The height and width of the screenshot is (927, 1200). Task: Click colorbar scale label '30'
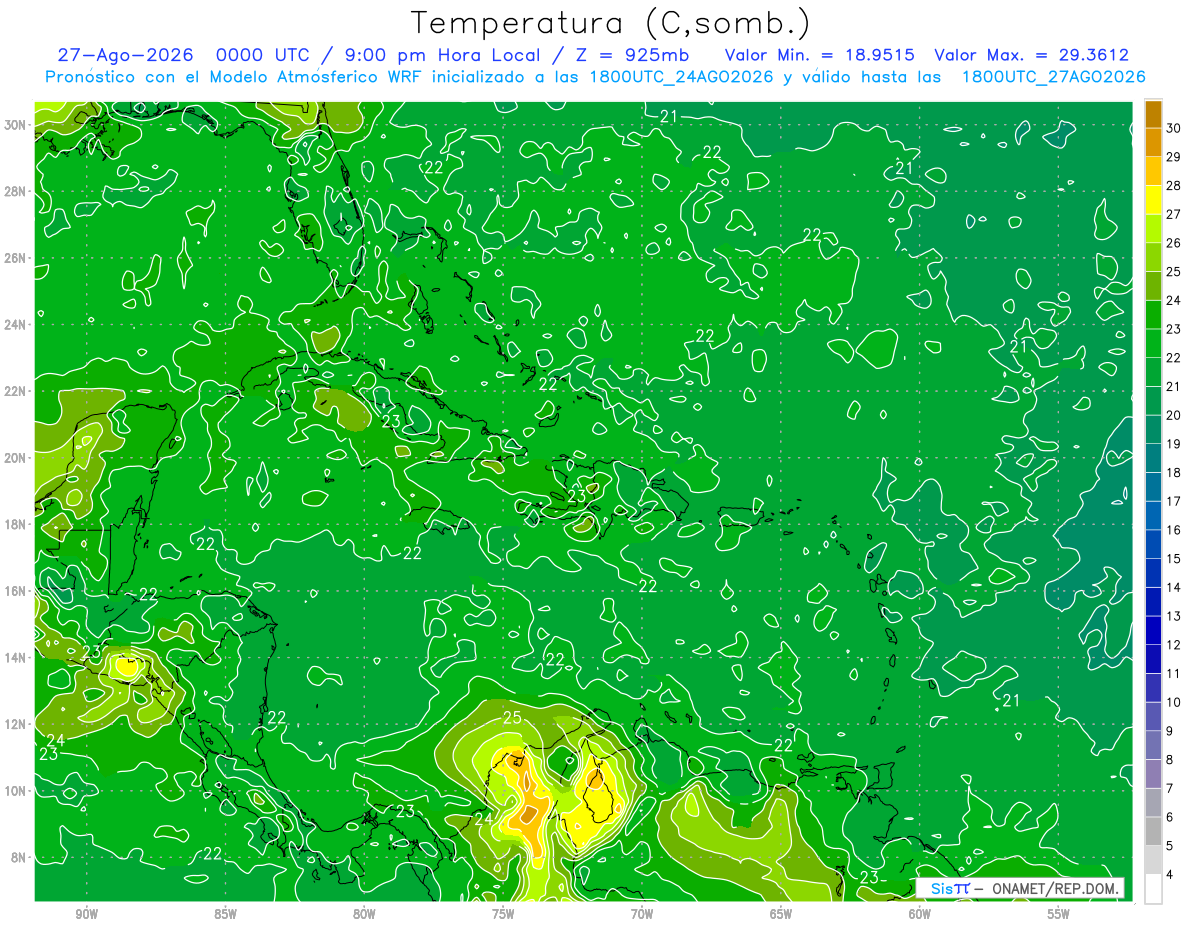(x=1174, y=128)
